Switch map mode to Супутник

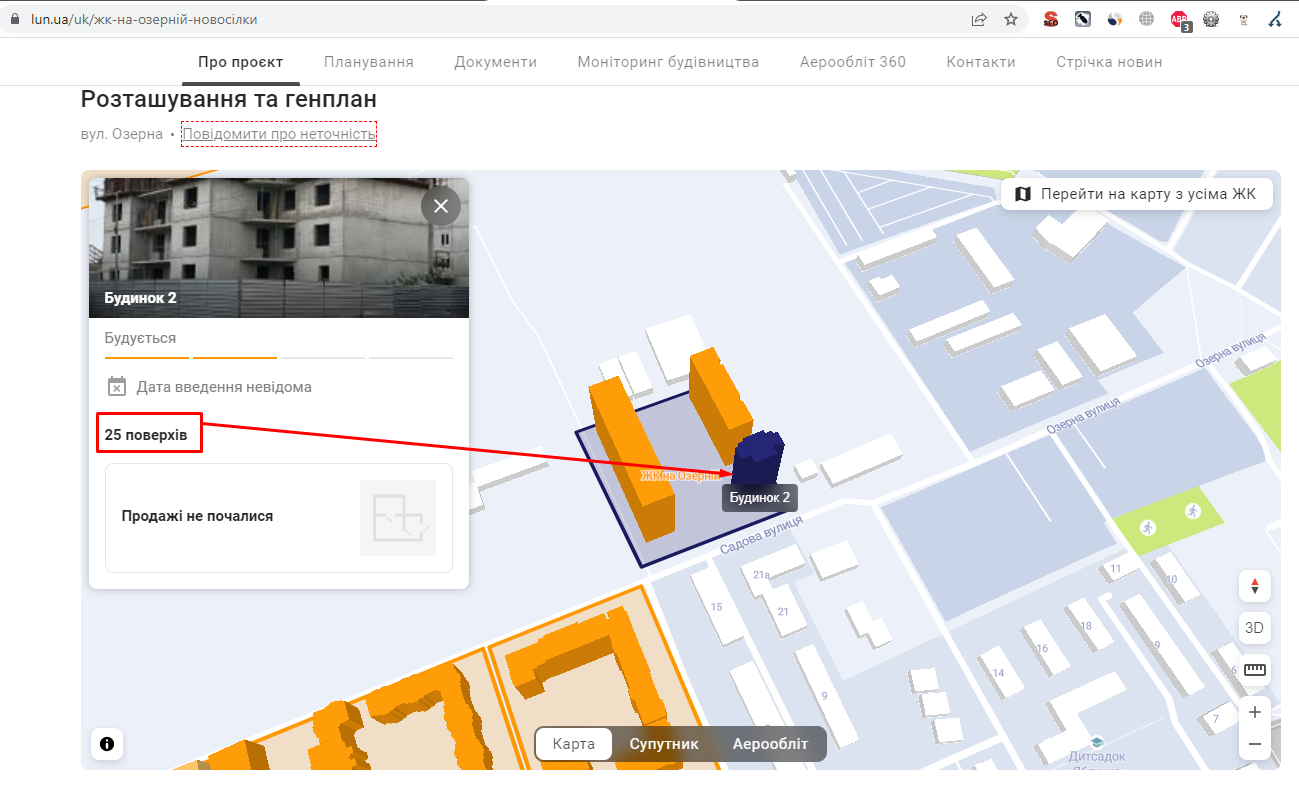pyautogui.click(x=664, y=744)
